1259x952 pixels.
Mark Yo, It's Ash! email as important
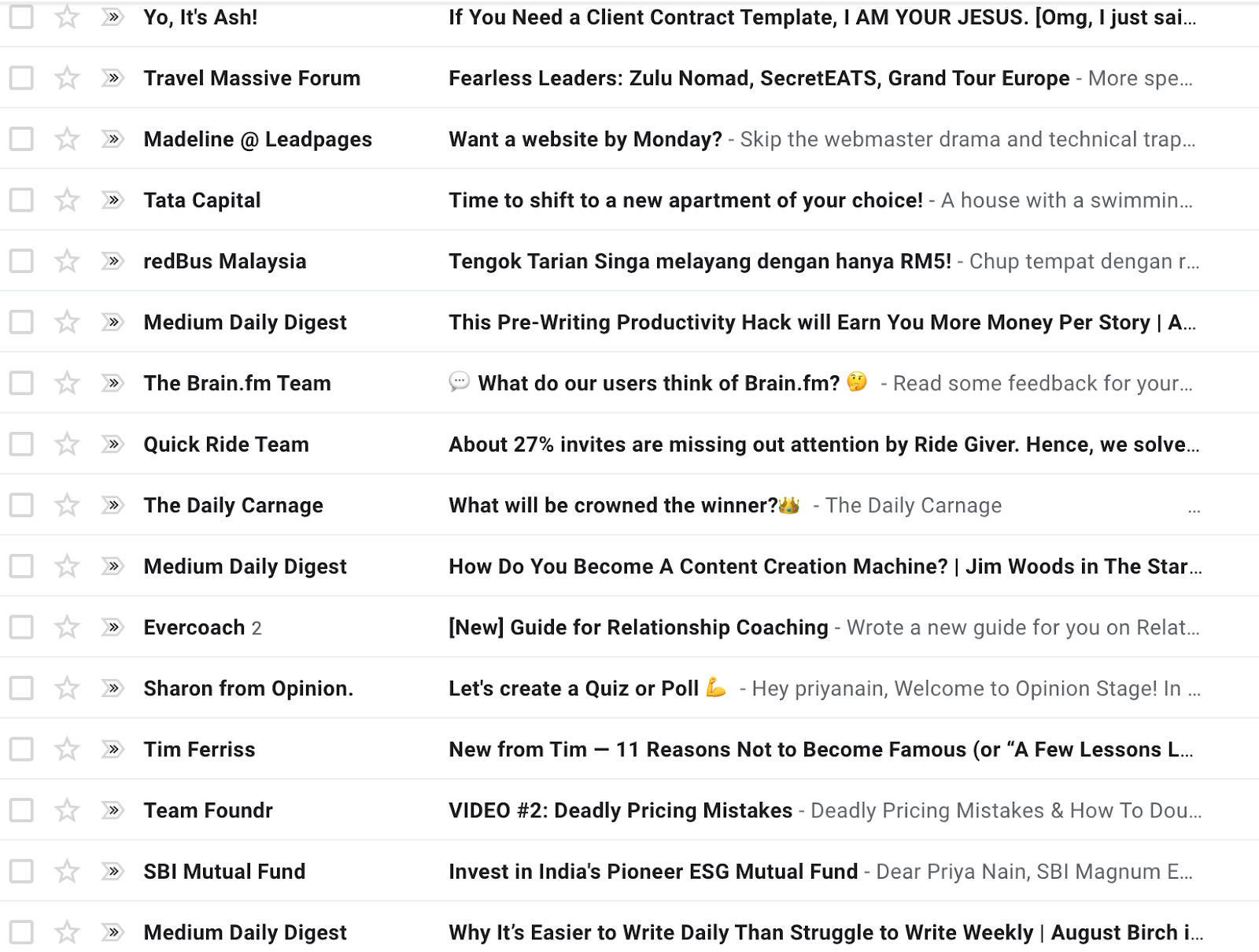(x=113, y=17)
